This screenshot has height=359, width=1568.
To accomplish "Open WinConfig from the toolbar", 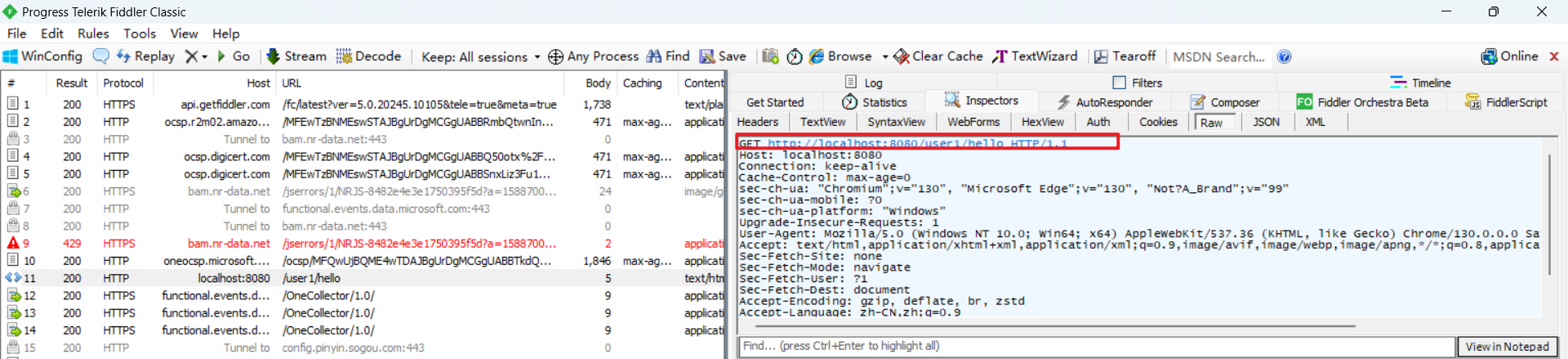I will pyautogui.click(x=42, y=56).
